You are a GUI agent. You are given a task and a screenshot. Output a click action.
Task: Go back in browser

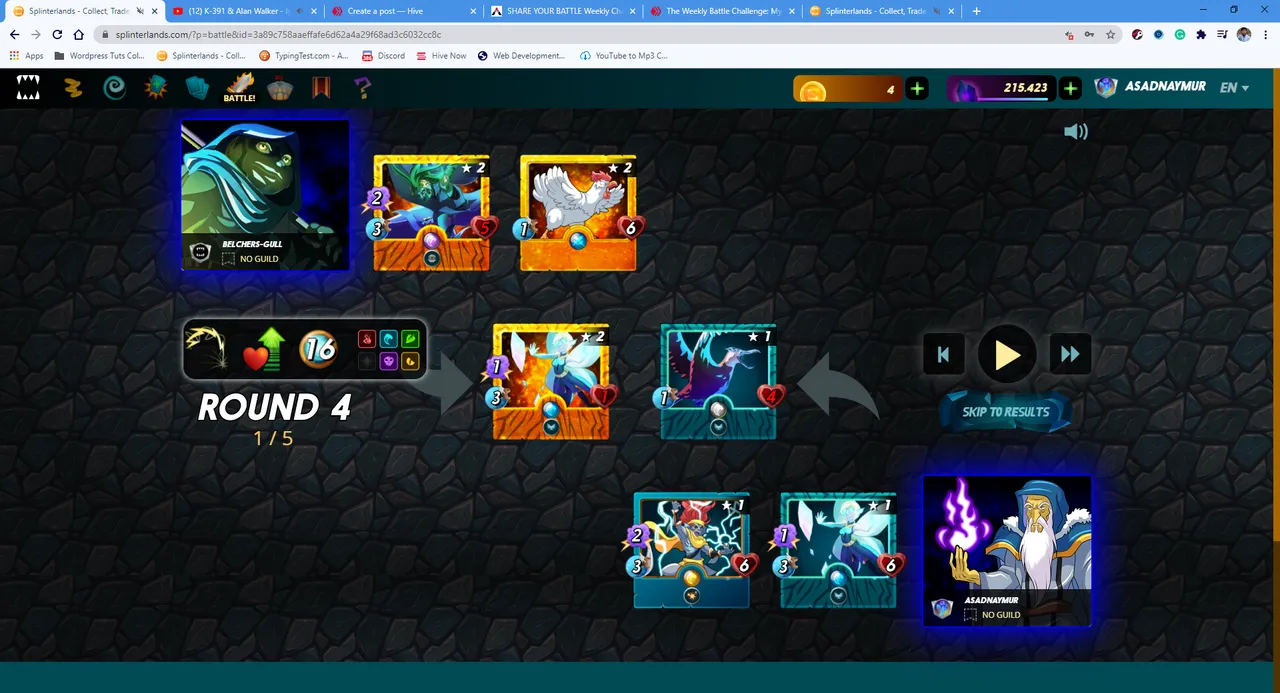pyautogui.click(x=14, y=34)
